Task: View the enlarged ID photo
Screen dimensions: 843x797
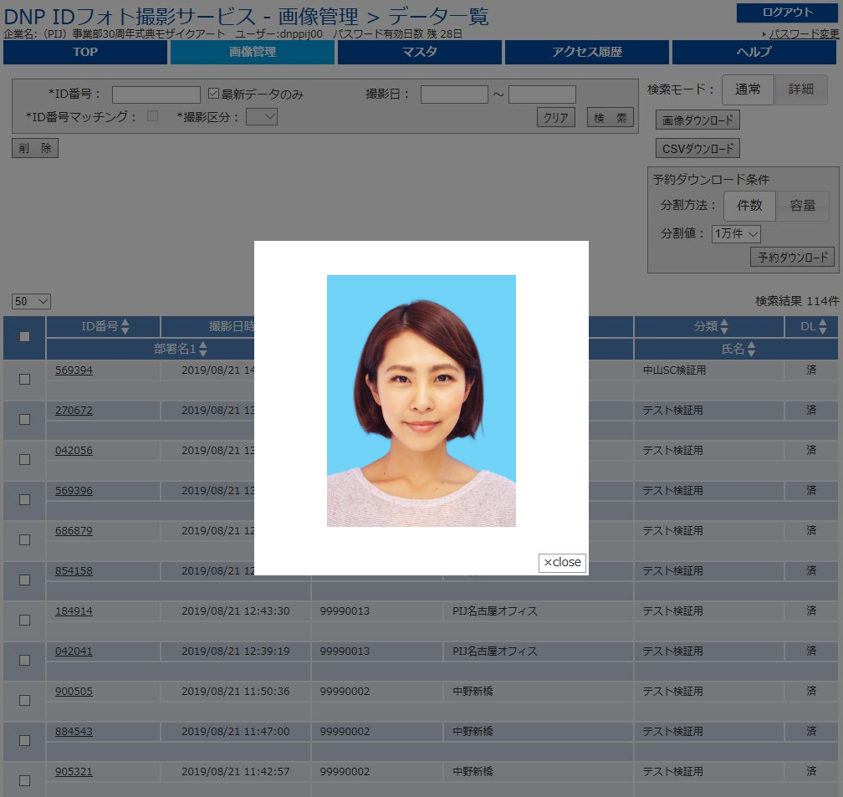Action: click(x=422, y=401)
